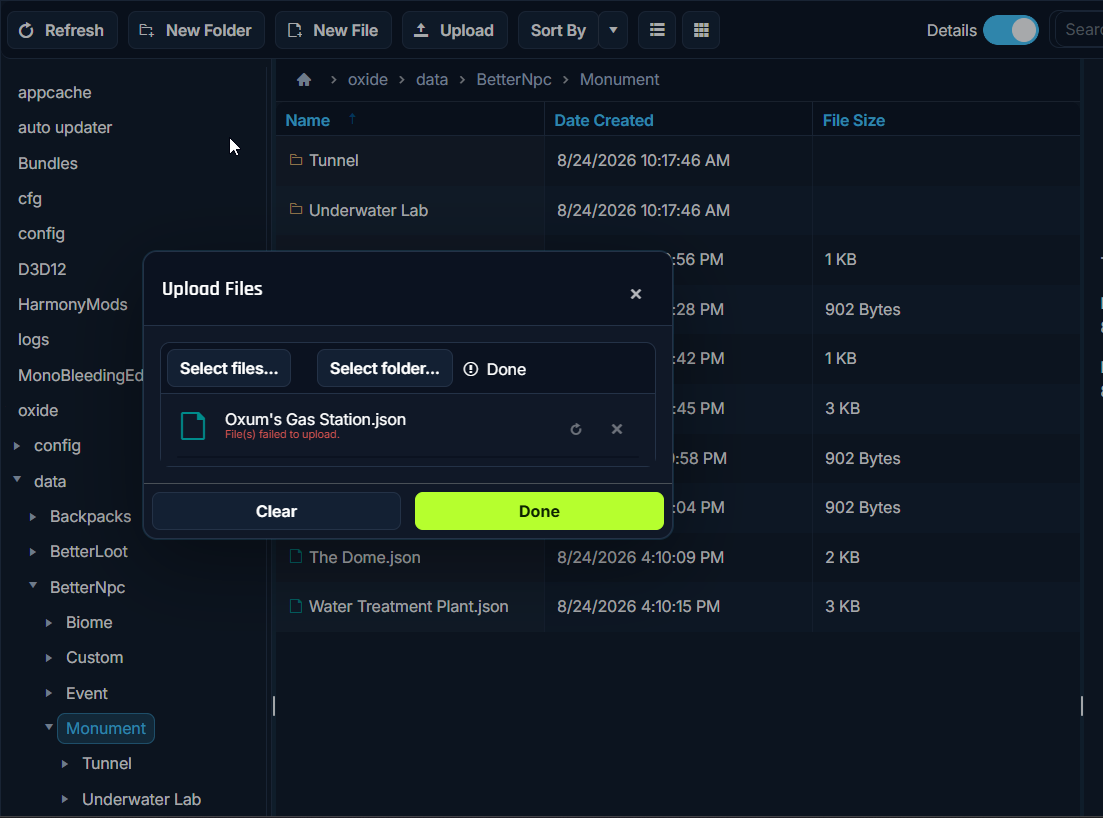Navigate to data in breadcrumb

[432, 79]
